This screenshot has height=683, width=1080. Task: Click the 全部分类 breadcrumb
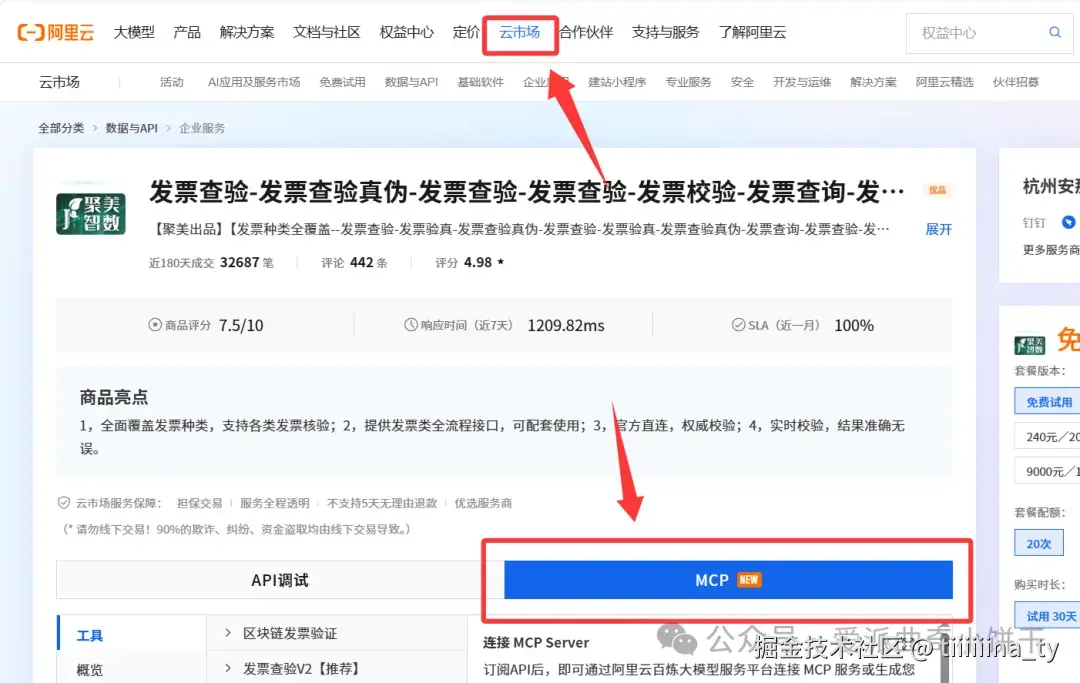61,128
